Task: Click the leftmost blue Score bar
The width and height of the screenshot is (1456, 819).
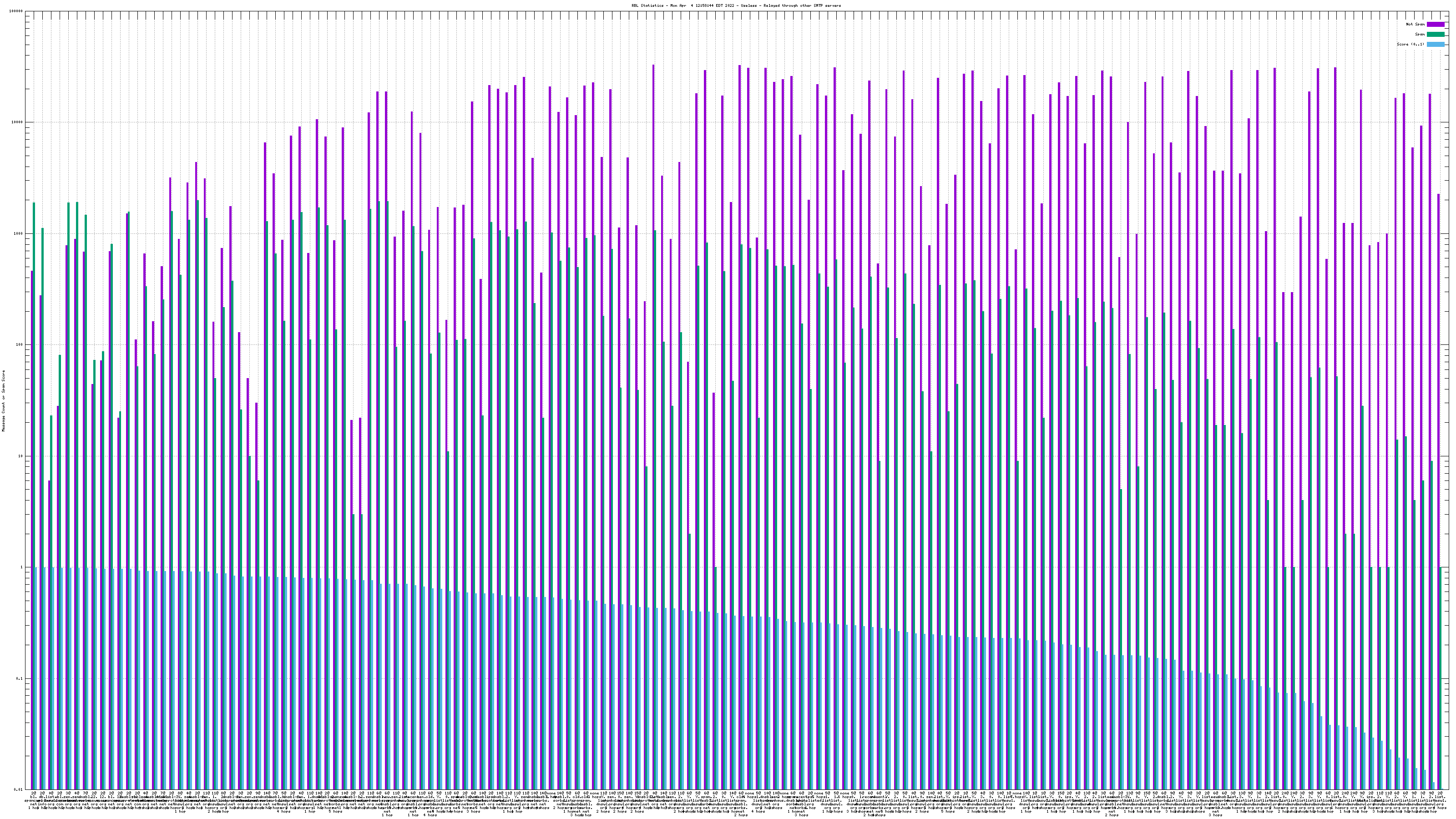Action: 36,678
